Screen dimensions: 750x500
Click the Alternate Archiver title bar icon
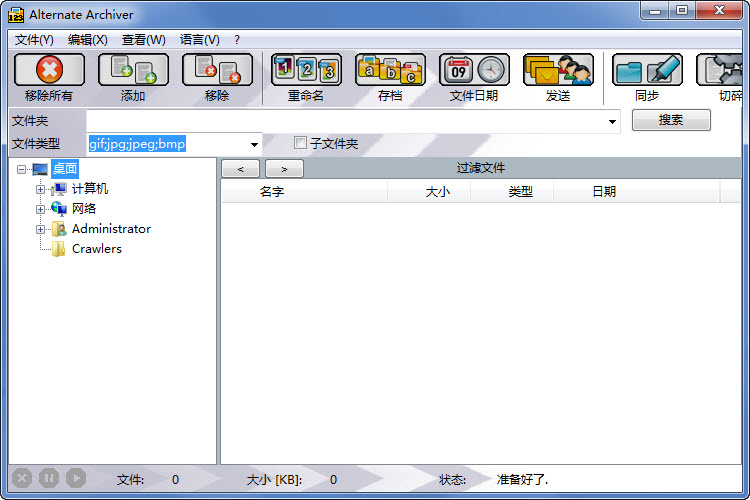click(15, 15)
